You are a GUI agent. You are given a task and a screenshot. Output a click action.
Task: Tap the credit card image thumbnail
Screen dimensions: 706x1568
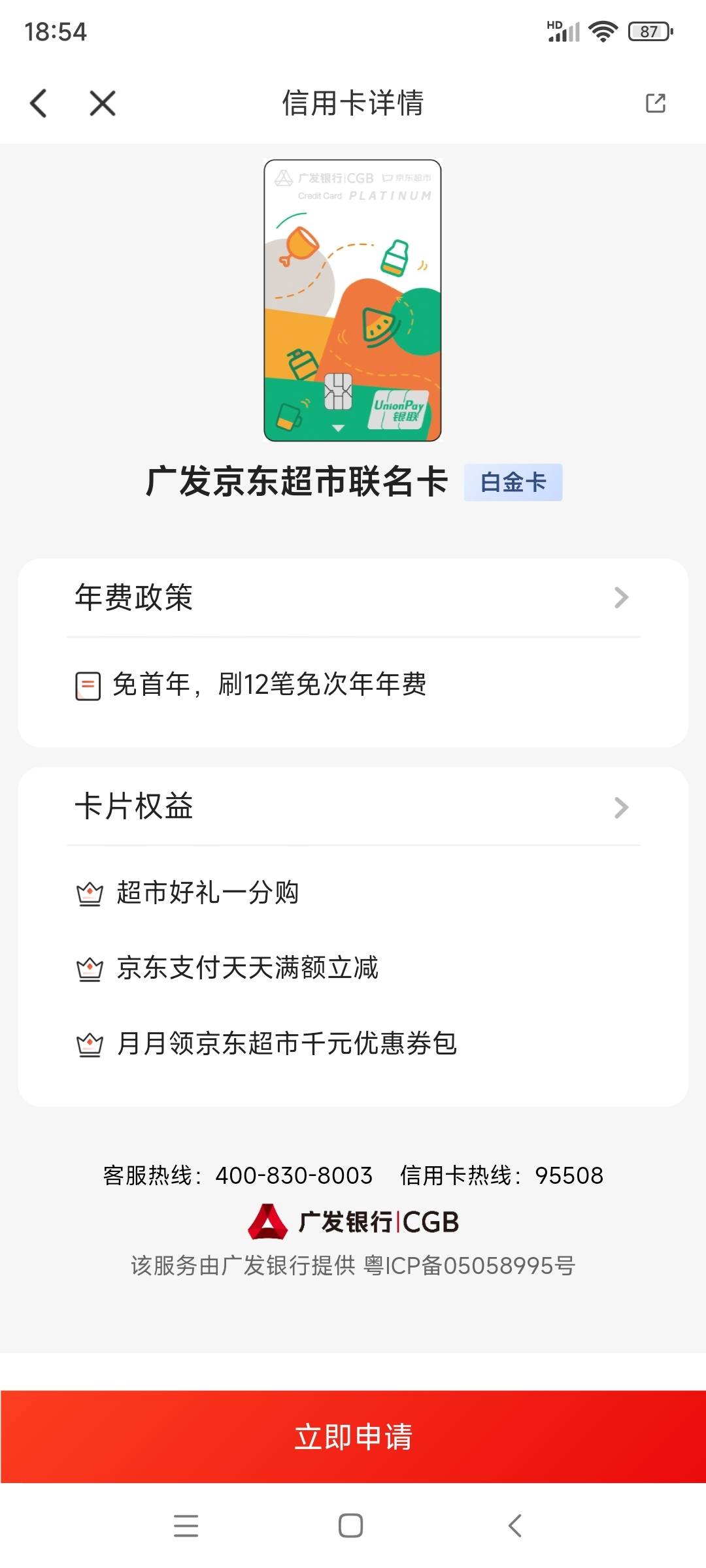[x=352, y=301]
